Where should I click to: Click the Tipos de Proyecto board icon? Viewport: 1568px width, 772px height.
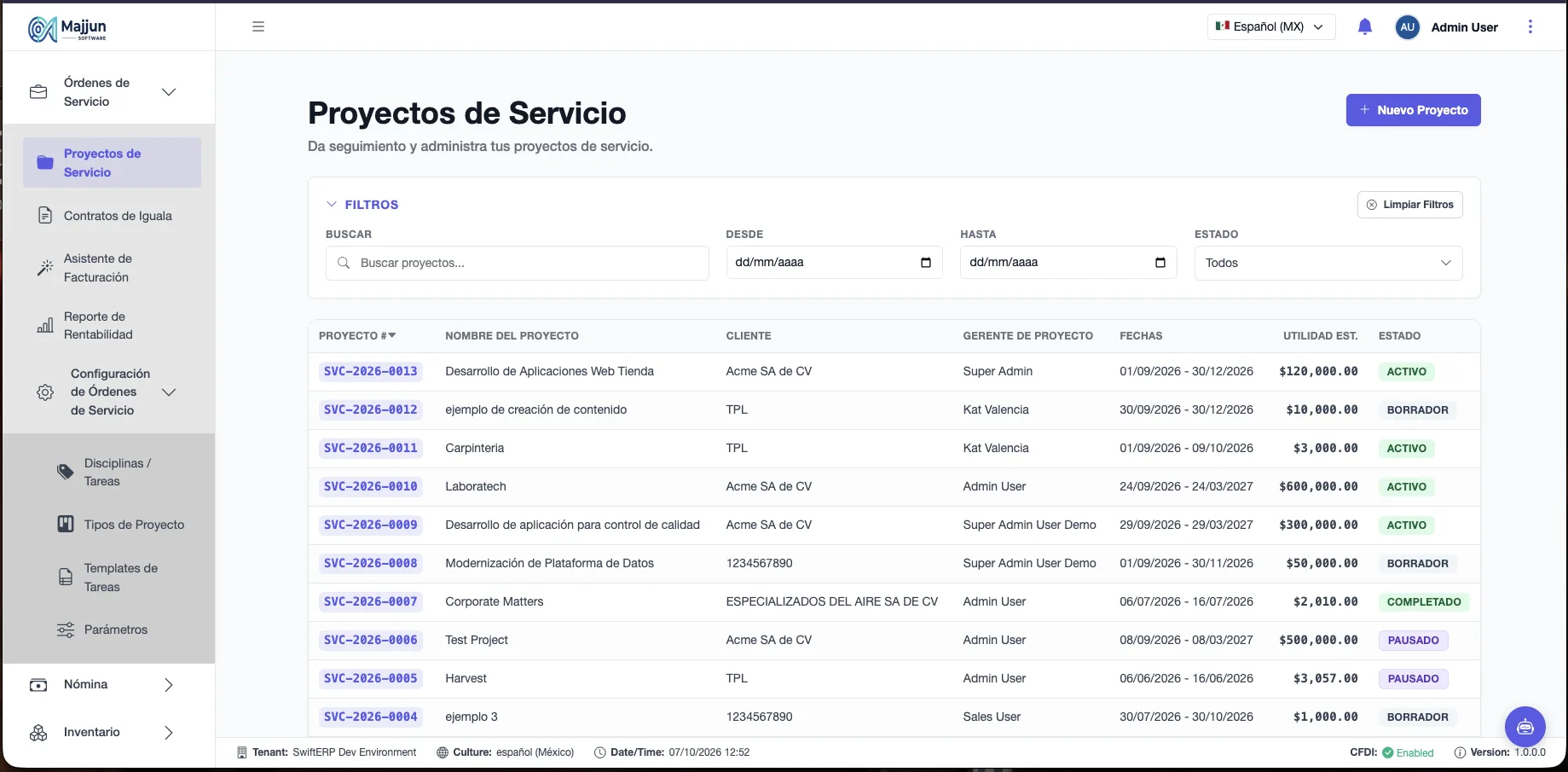(66, 525)
